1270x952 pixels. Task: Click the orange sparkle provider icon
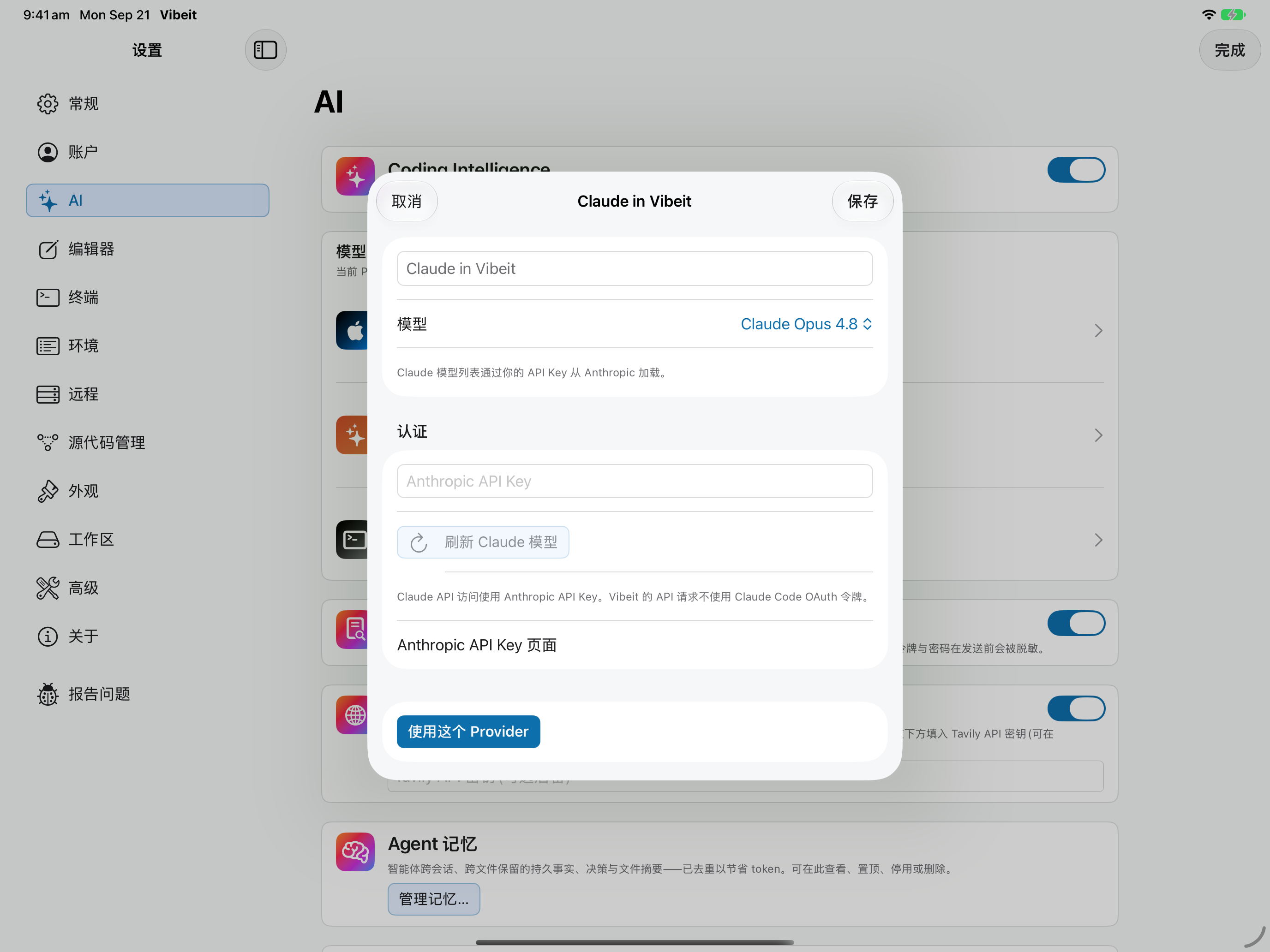(x=352, y=435)
